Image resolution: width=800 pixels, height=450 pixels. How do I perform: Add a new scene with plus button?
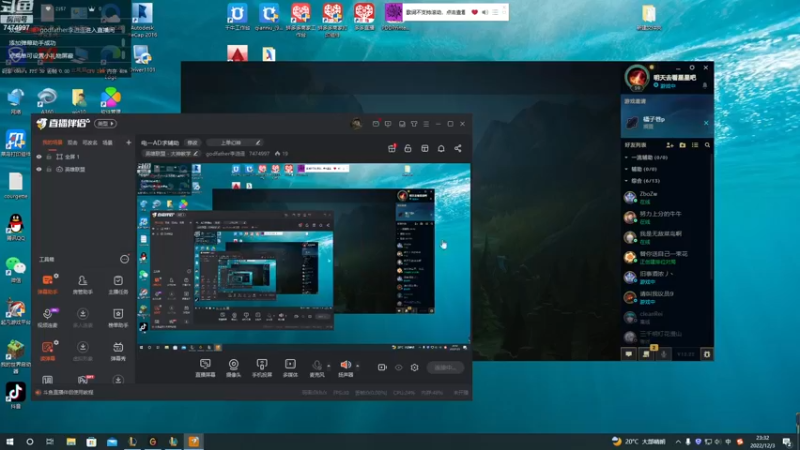(129, 143)
